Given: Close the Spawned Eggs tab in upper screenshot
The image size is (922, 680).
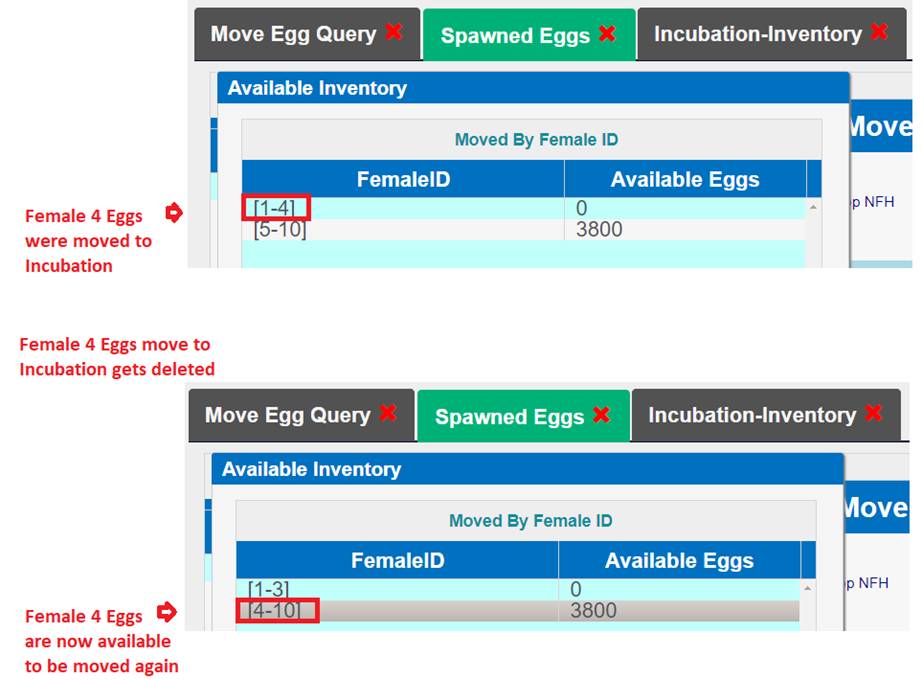Looking at the screenshot, I should tap(607, 34).
